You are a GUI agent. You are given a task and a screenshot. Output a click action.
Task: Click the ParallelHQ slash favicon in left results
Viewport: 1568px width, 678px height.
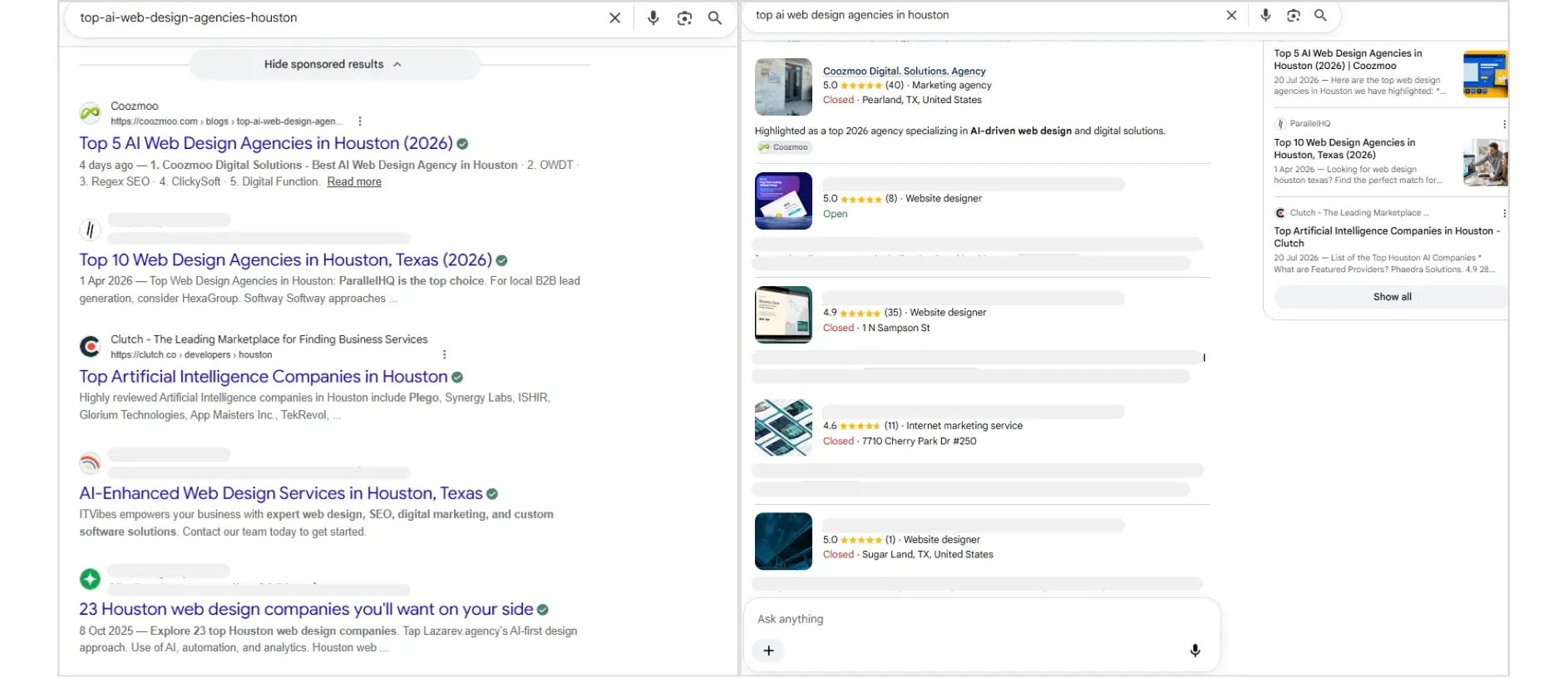[90, 230]
